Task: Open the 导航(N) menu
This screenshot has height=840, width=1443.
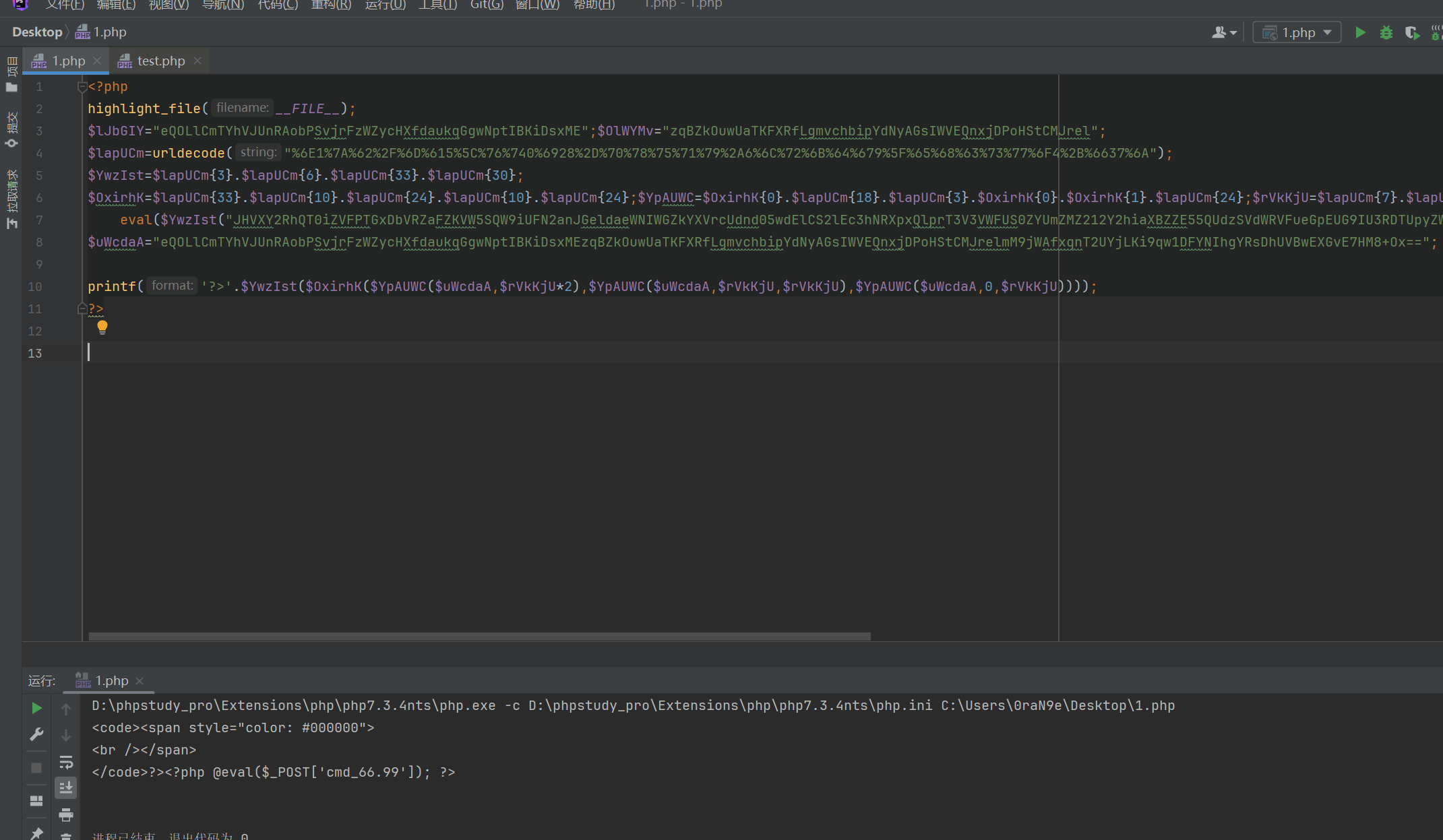Action: point(223,5)
